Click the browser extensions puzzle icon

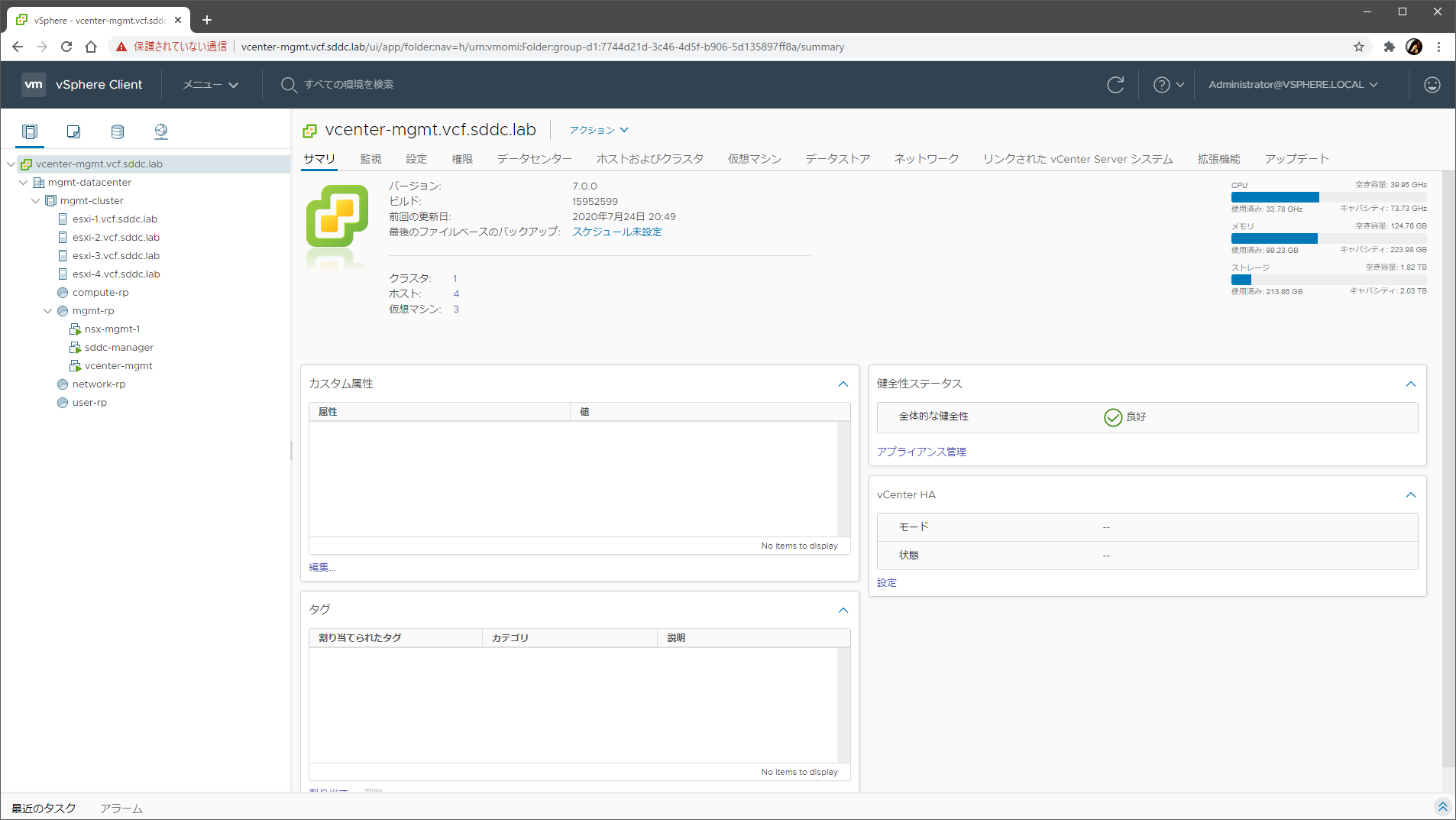click(x=1389, y=47)
